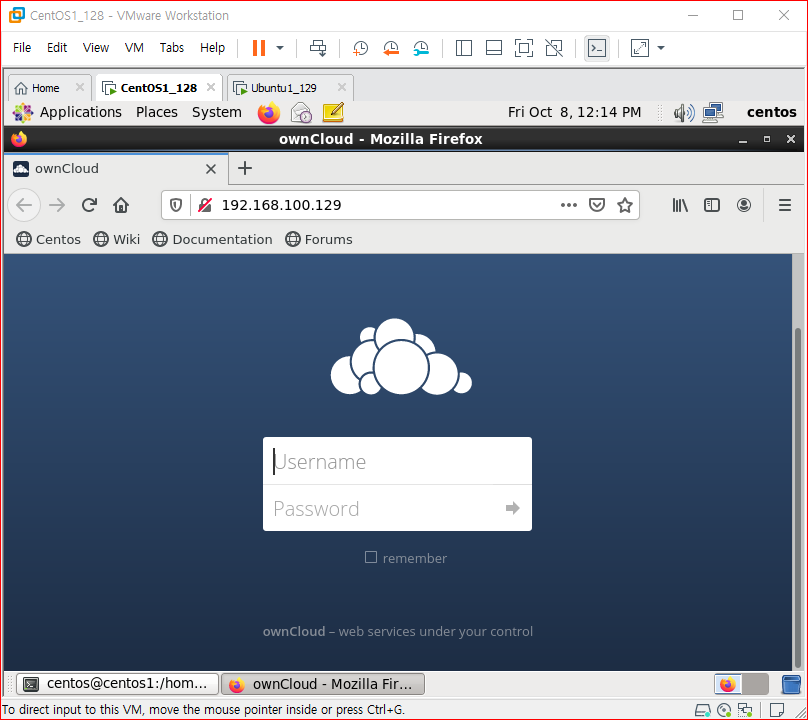Open the VMware console view button
808x720 pixels.
[597, 48]
